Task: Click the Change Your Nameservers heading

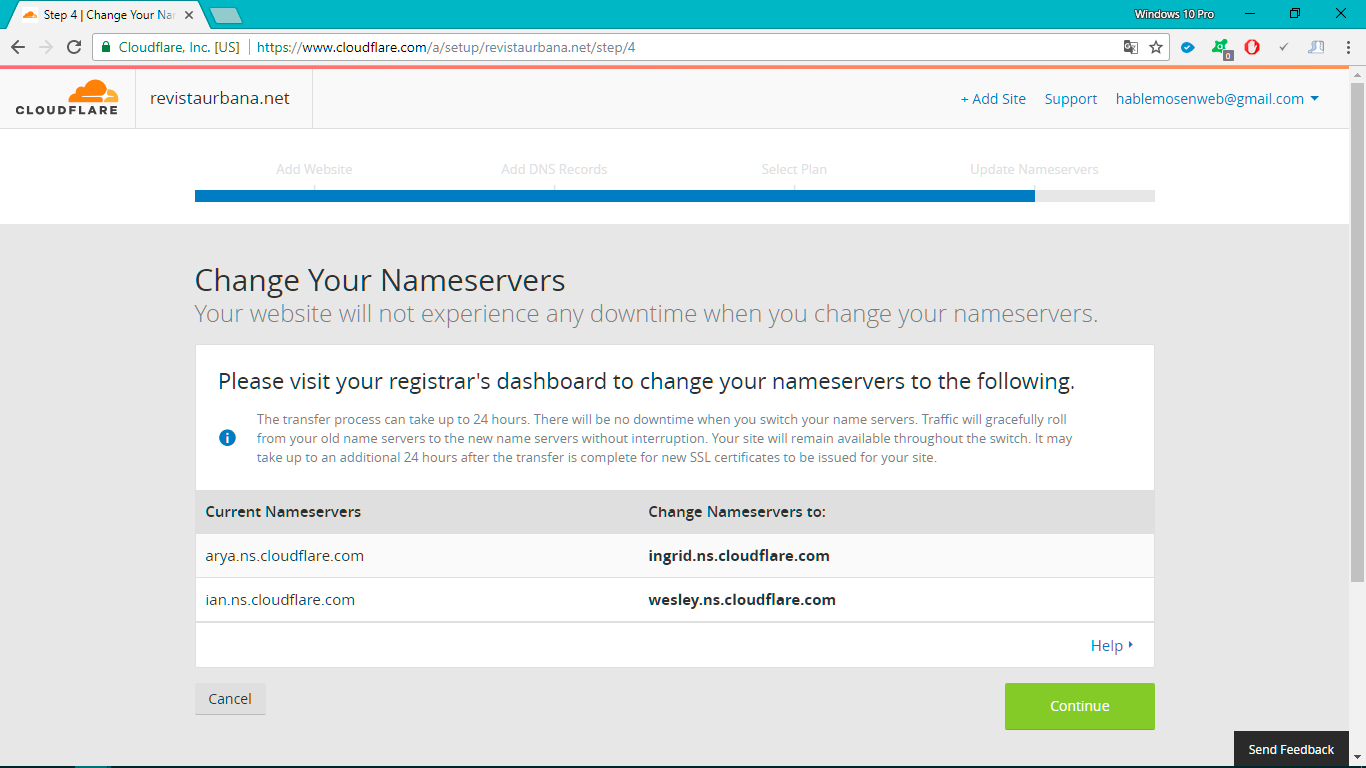Action: click(x=380, y=281)
